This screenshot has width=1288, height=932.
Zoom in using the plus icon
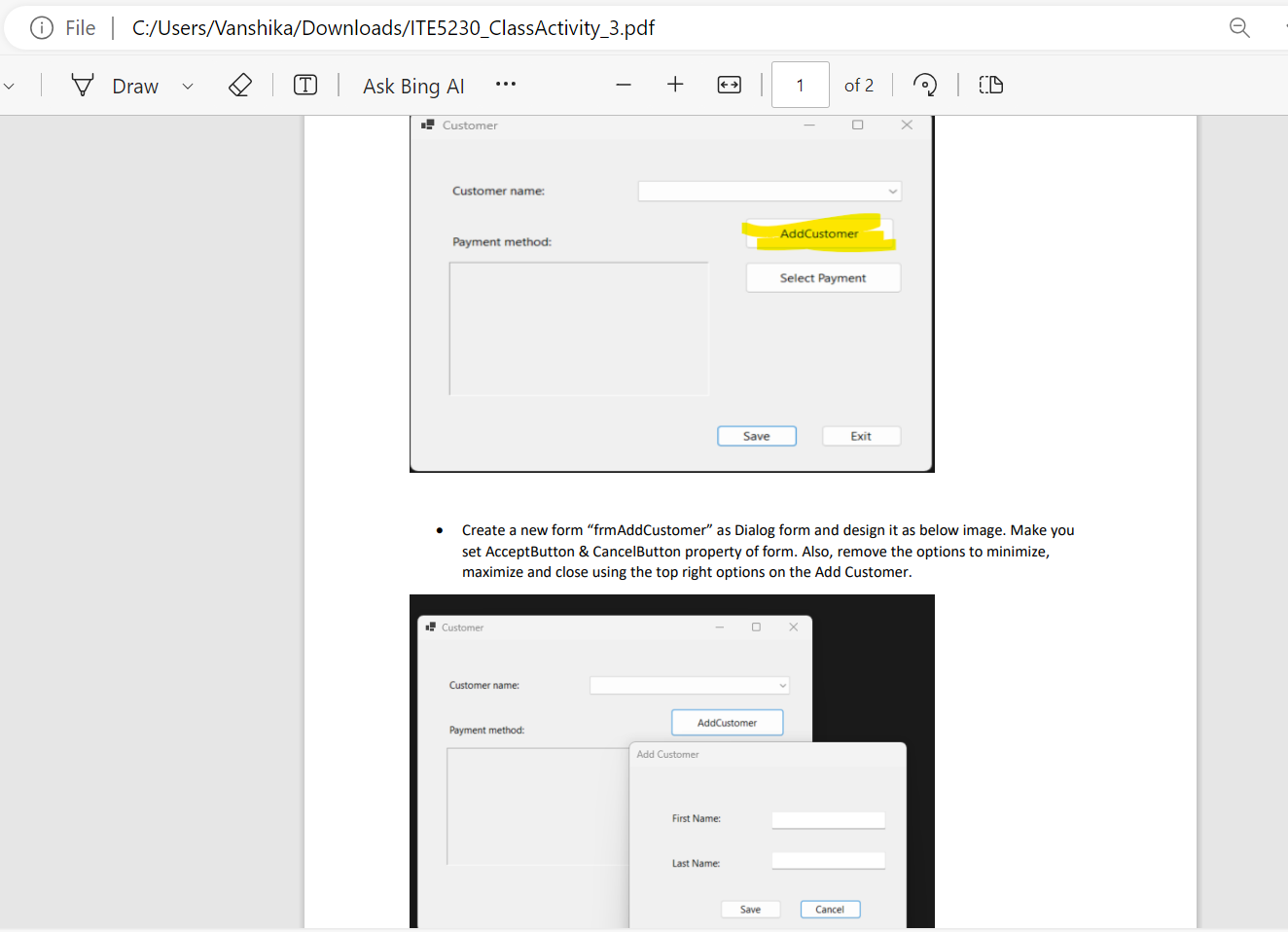tap(675, 85)
